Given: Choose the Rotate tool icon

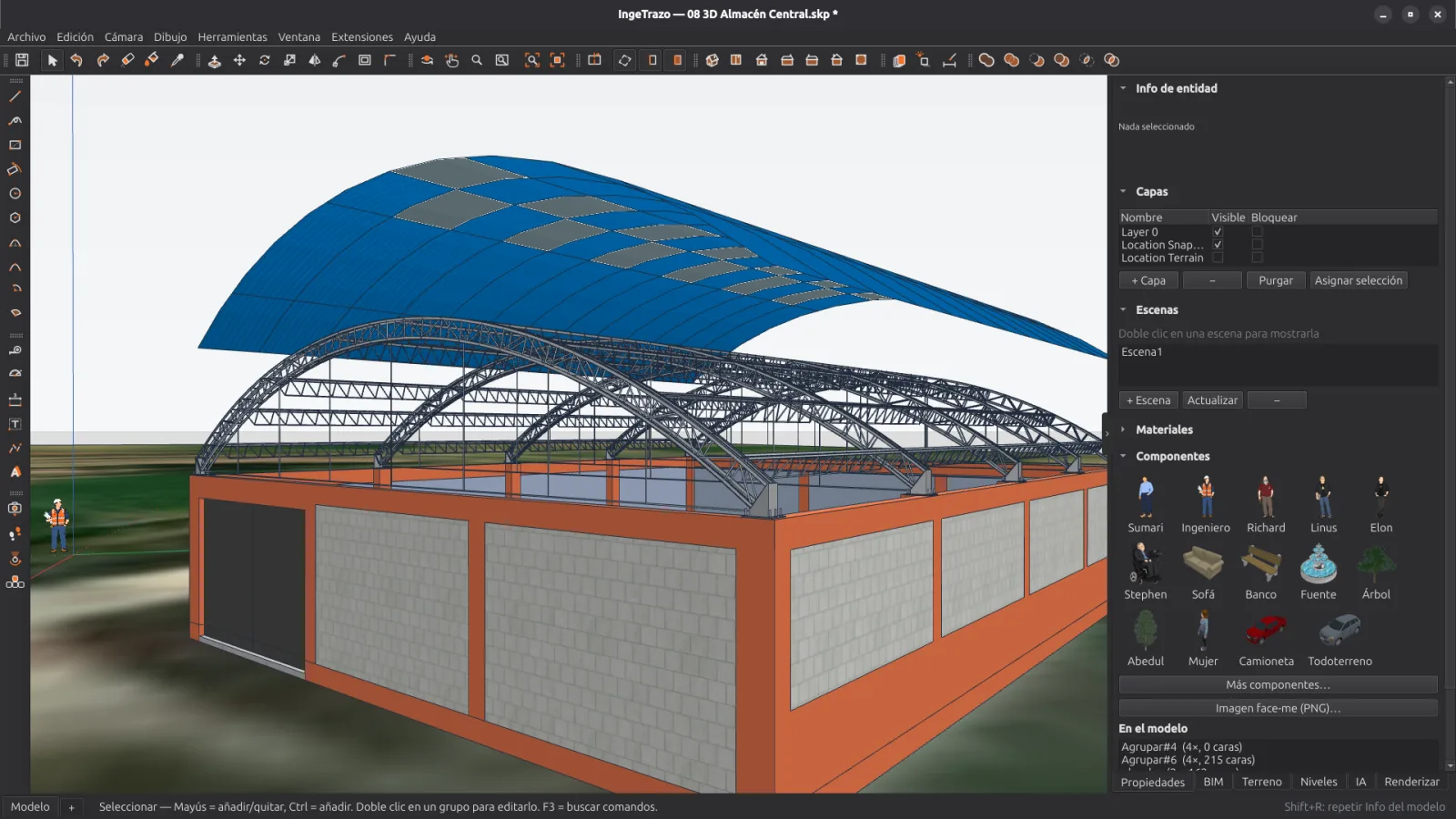Looking at the screenshot, I should pos(265,60).
